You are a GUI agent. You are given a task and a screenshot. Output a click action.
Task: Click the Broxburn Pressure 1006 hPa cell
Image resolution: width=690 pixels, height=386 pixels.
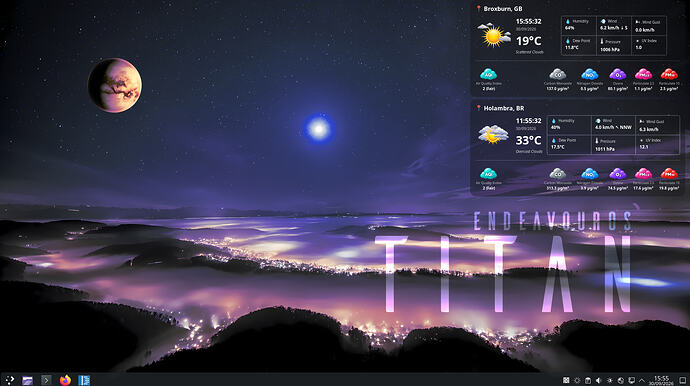[614, 45]
